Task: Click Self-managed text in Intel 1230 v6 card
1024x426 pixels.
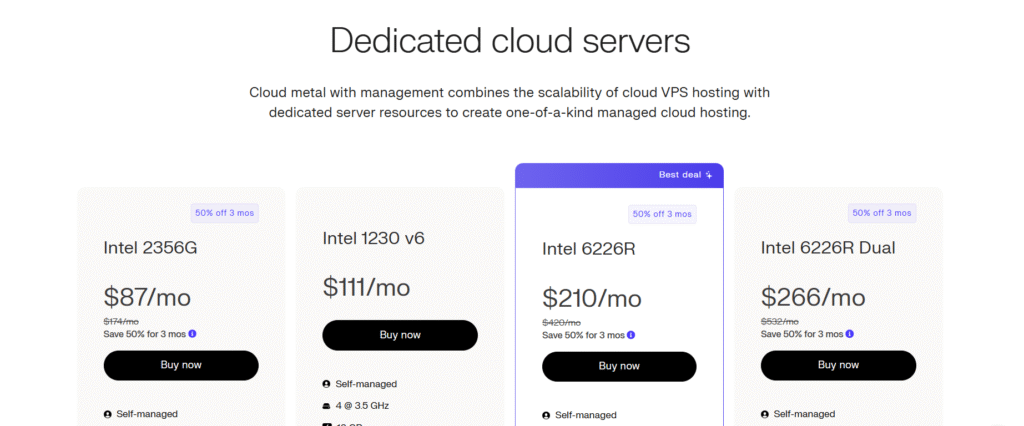Action: coord(366,384)
